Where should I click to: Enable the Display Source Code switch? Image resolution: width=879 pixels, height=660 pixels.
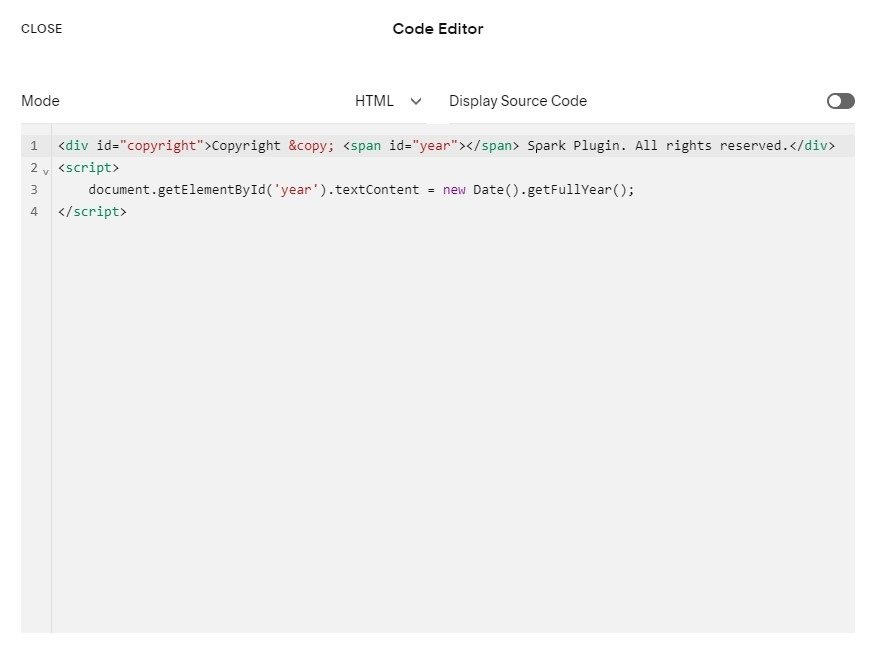click(x=840, y=101)
